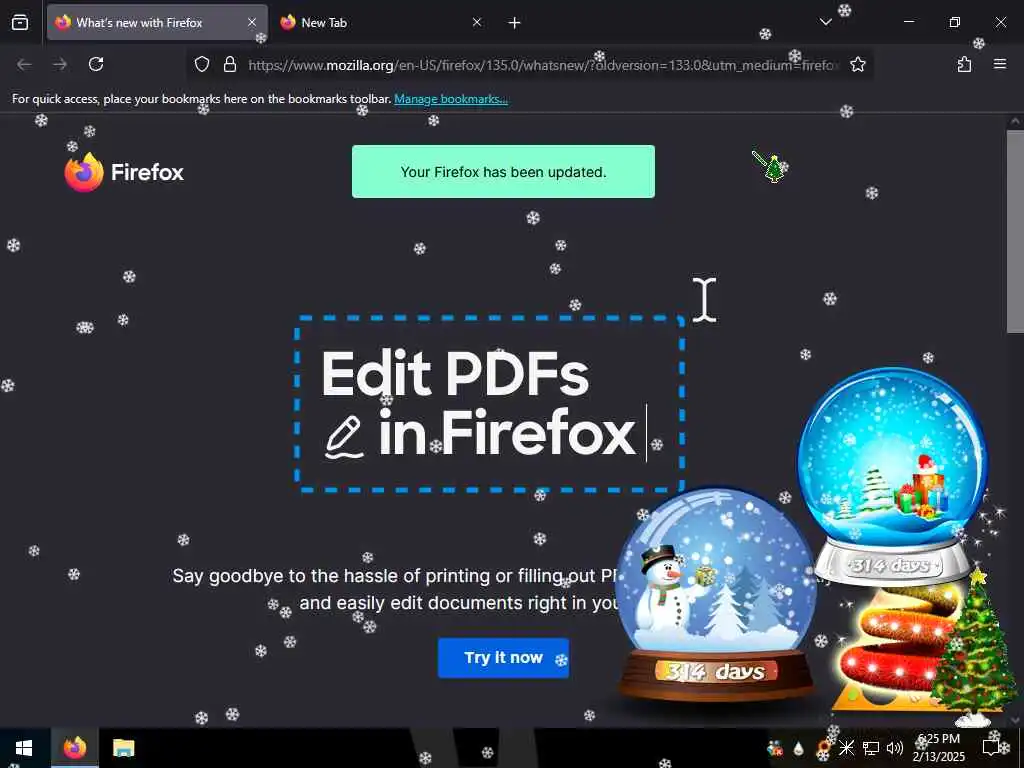This screenshot has width=1024, height=768.
Task: Click the Firefox logo on the page
Action: pos(124,172)
